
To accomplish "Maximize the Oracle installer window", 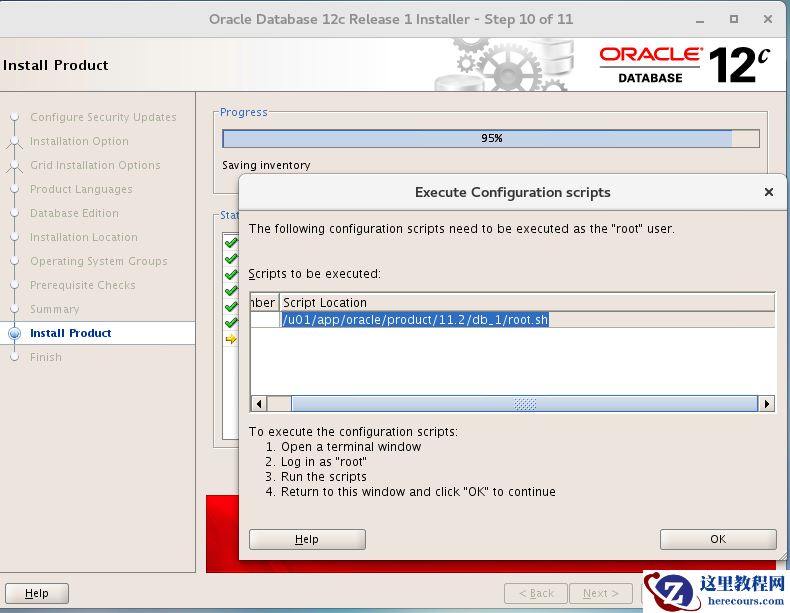I will (734, 19).
